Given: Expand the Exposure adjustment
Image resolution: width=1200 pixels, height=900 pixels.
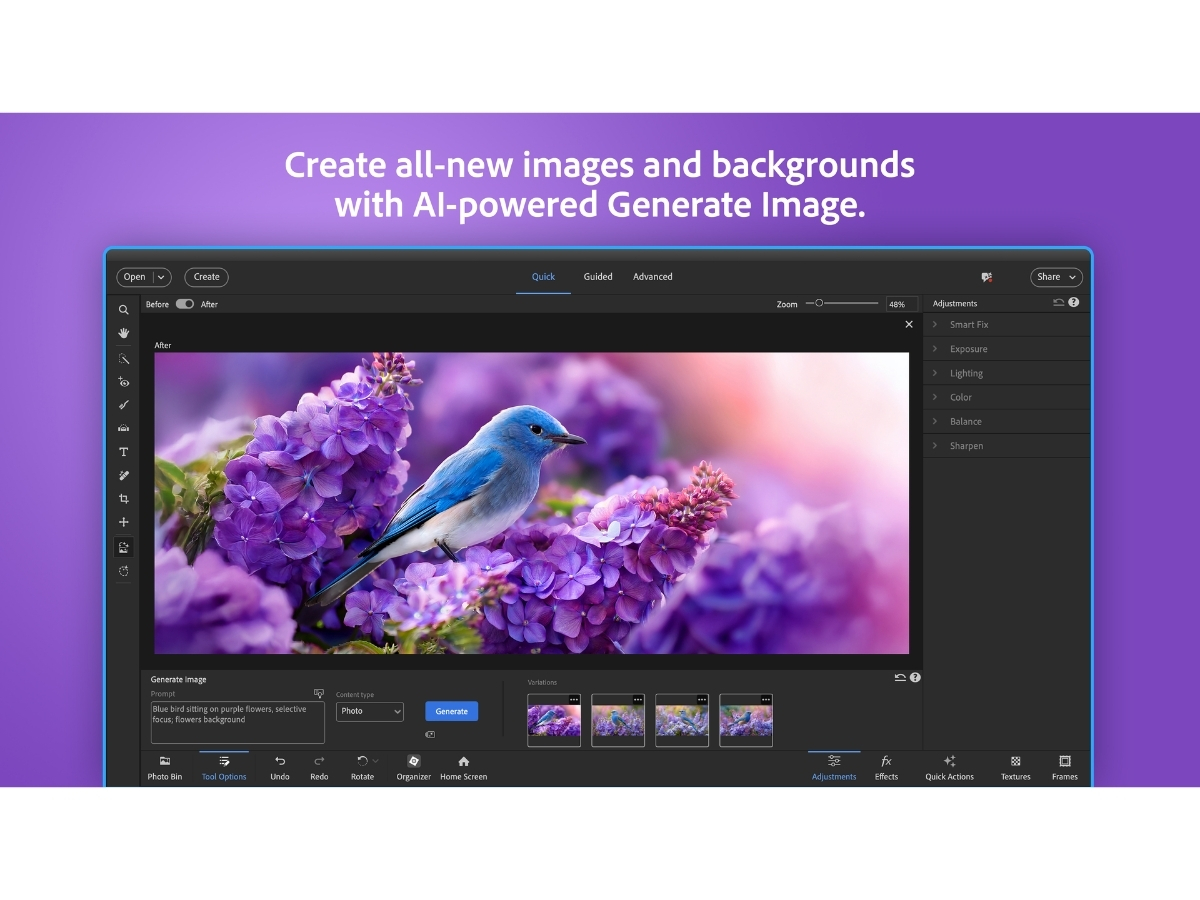Looking at the screenshot, I should click(1006, 349).
